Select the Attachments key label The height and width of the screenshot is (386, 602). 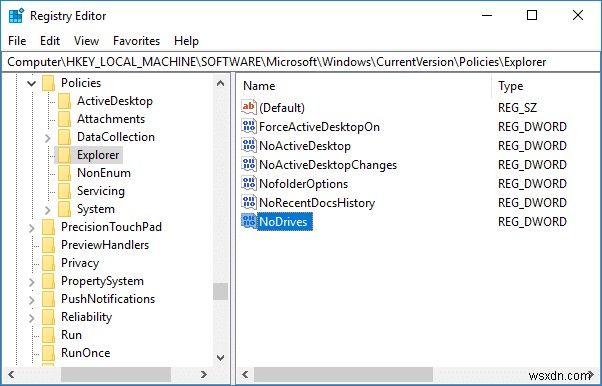click(111, 119)
